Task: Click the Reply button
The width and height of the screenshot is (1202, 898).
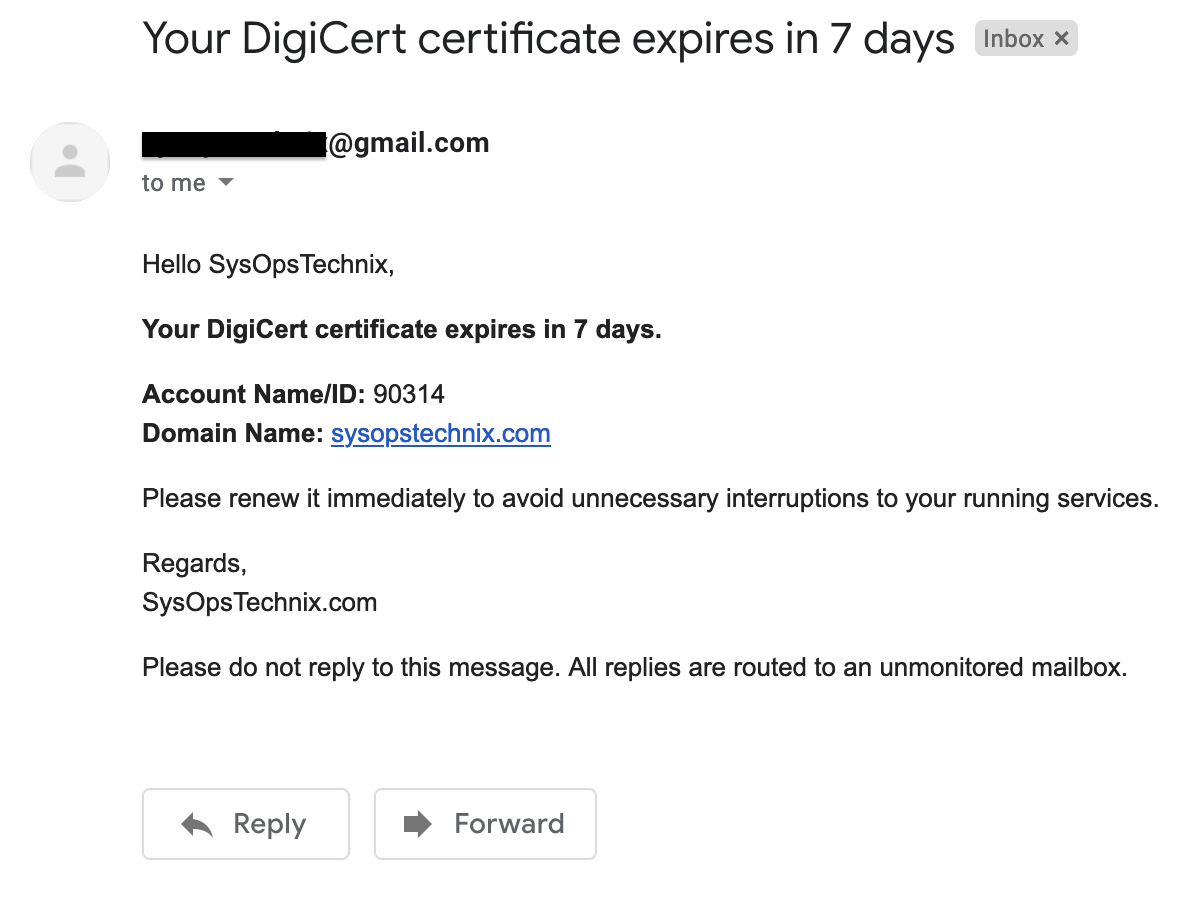Action: click(x=246, y=824)
